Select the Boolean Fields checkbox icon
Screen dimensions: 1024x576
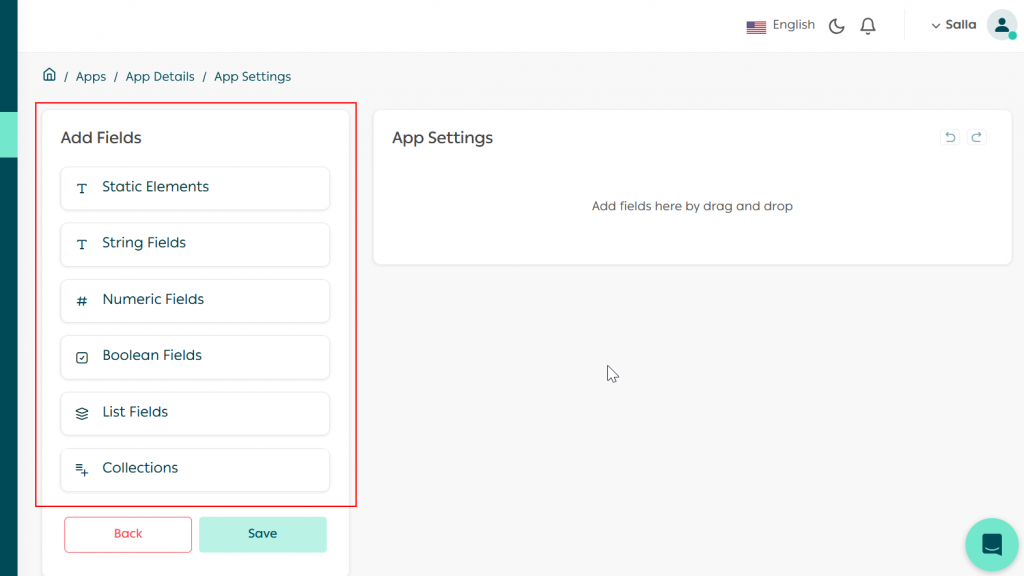click(82, 357)
